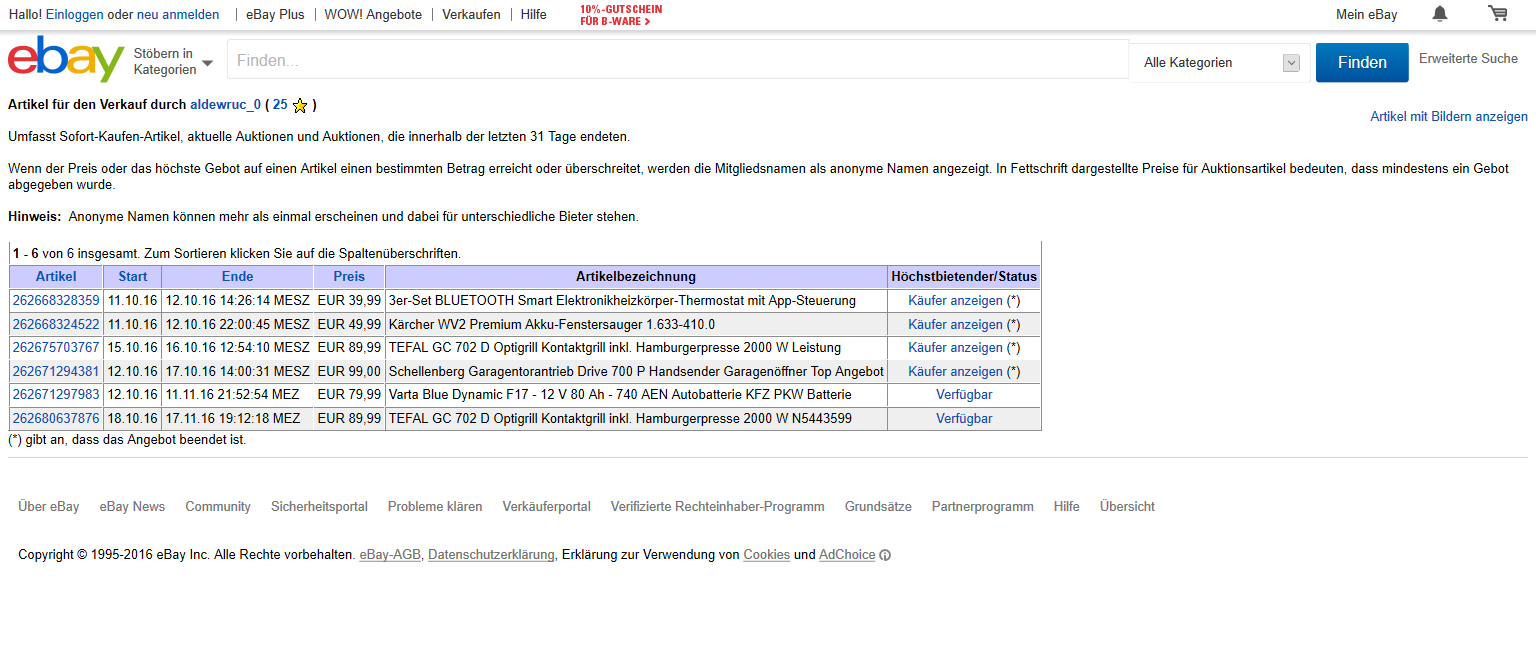This screenshot has width=1536, height=654.
Task: Click Käufer anzeigen for the BLUETOOTH thermostat
Action: tap(955, 300)
